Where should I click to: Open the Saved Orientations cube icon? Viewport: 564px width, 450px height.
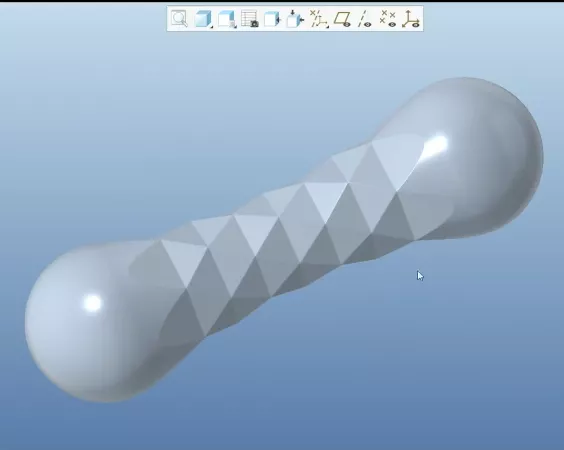226,18
